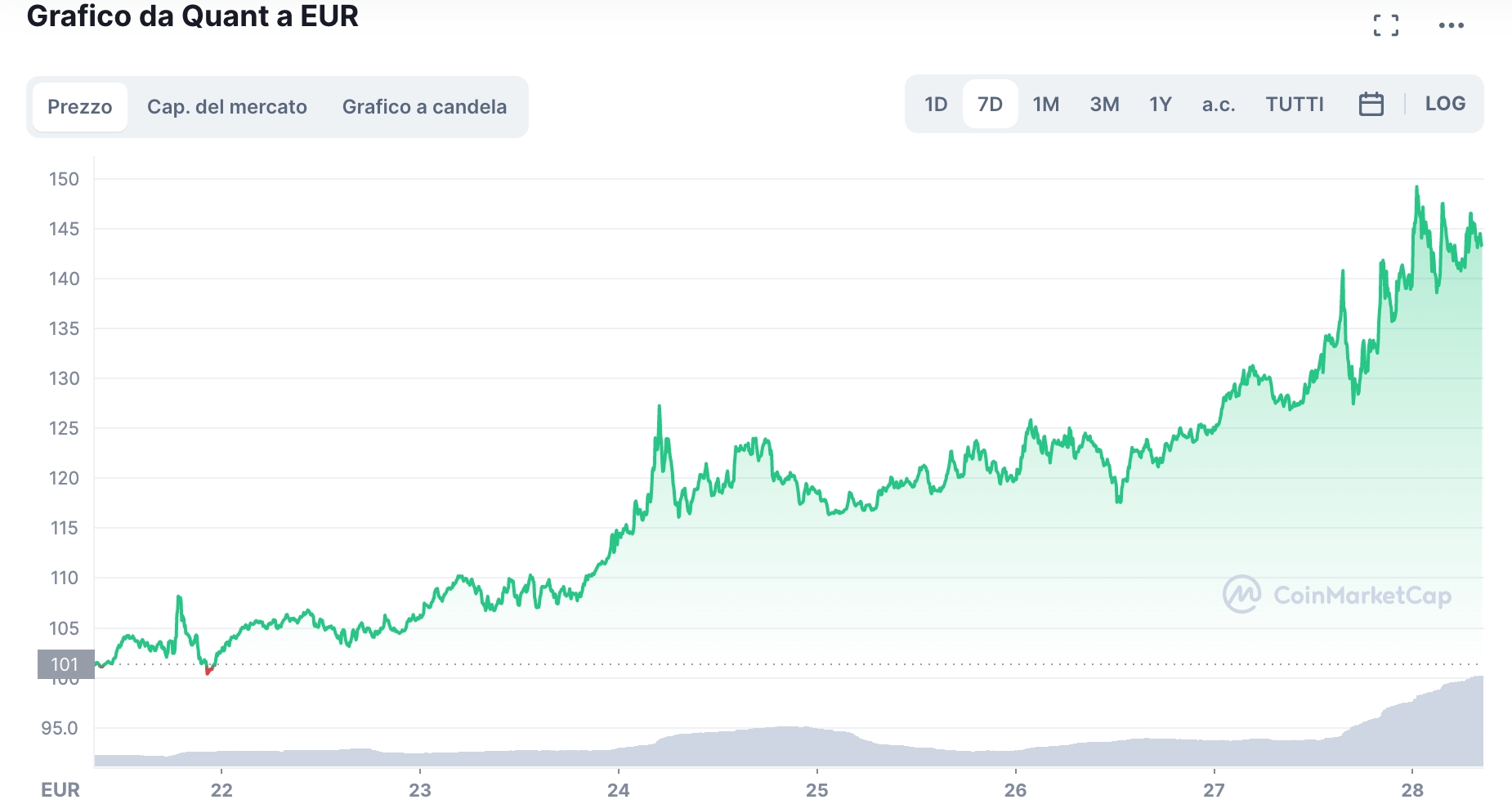Choose the 1M time range
The width and height of the screenshot is (1512, 804).
1045,104
